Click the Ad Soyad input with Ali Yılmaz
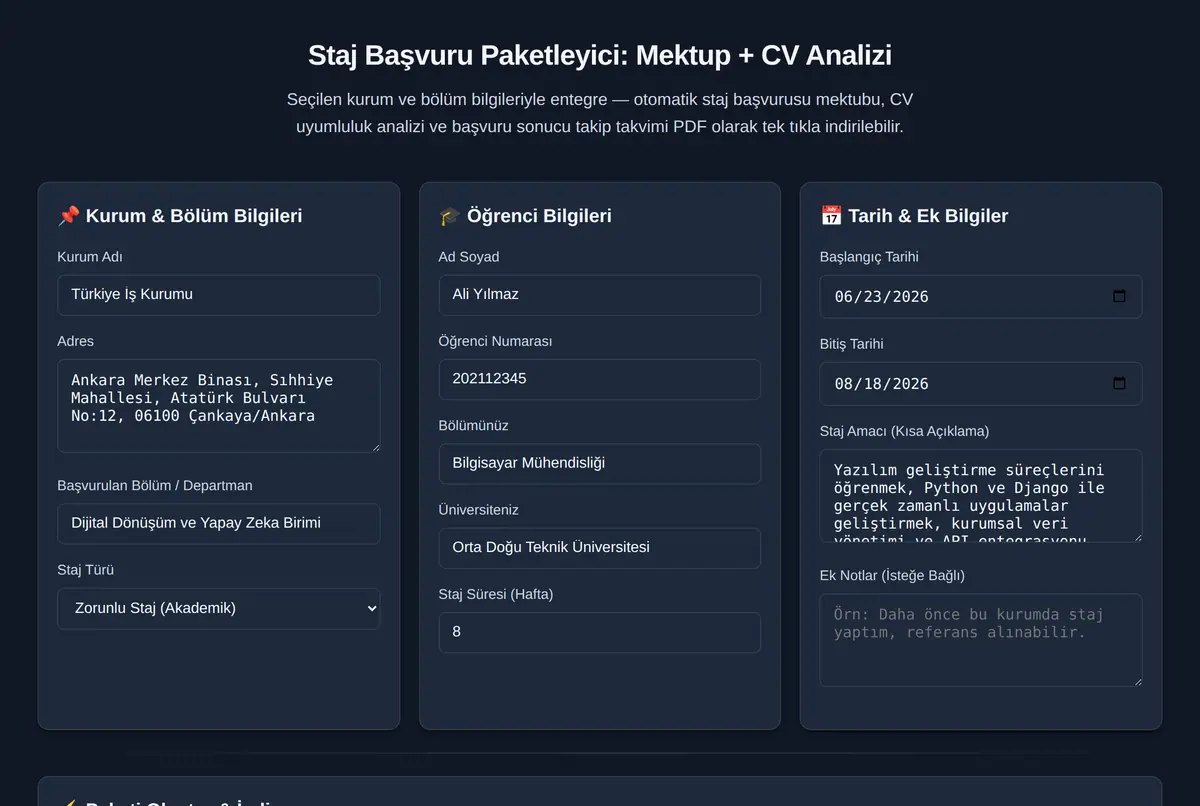Image resolution: width=1200 pixels, height=806 pixels. [x=600, y=295]
